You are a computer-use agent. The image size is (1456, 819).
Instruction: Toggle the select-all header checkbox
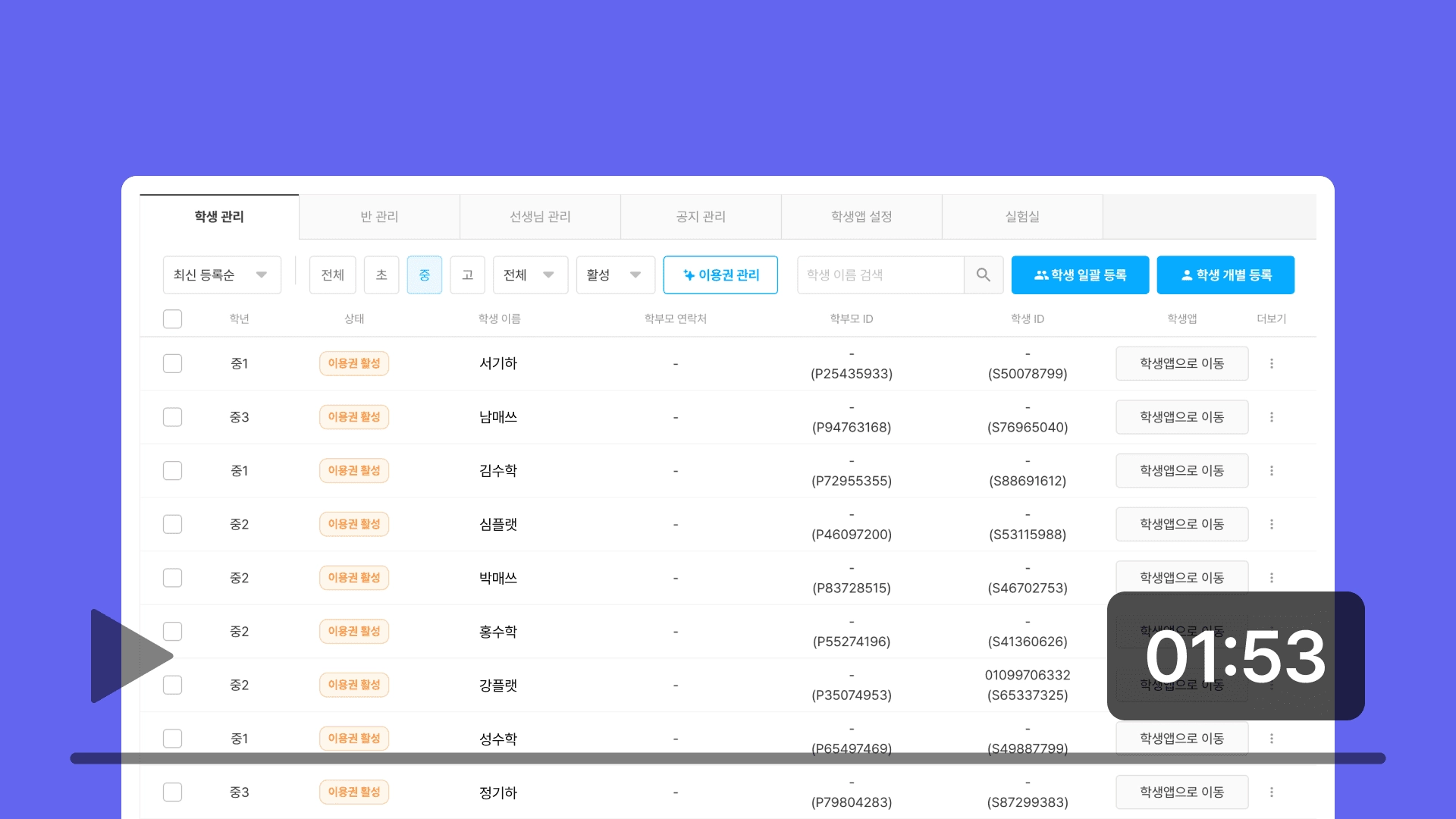coord(172,318)
